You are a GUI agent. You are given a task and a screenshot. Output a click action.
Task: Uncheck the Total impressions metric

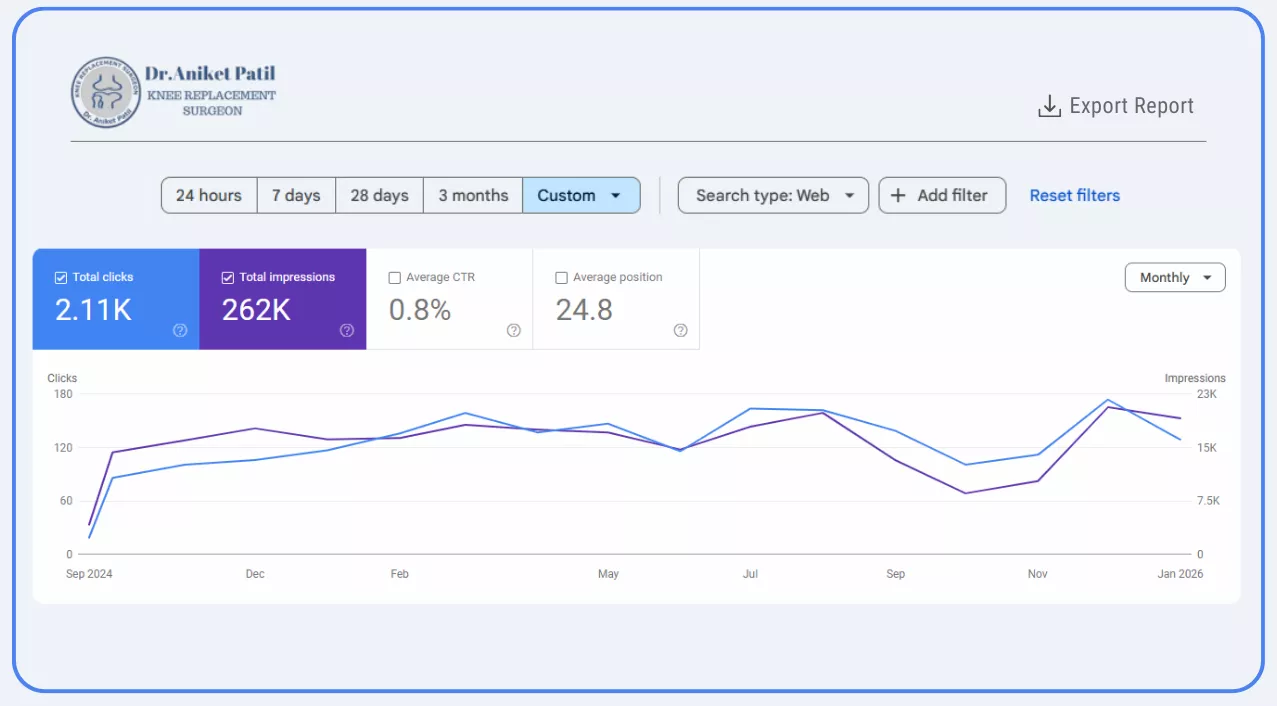tap(227, 277)
